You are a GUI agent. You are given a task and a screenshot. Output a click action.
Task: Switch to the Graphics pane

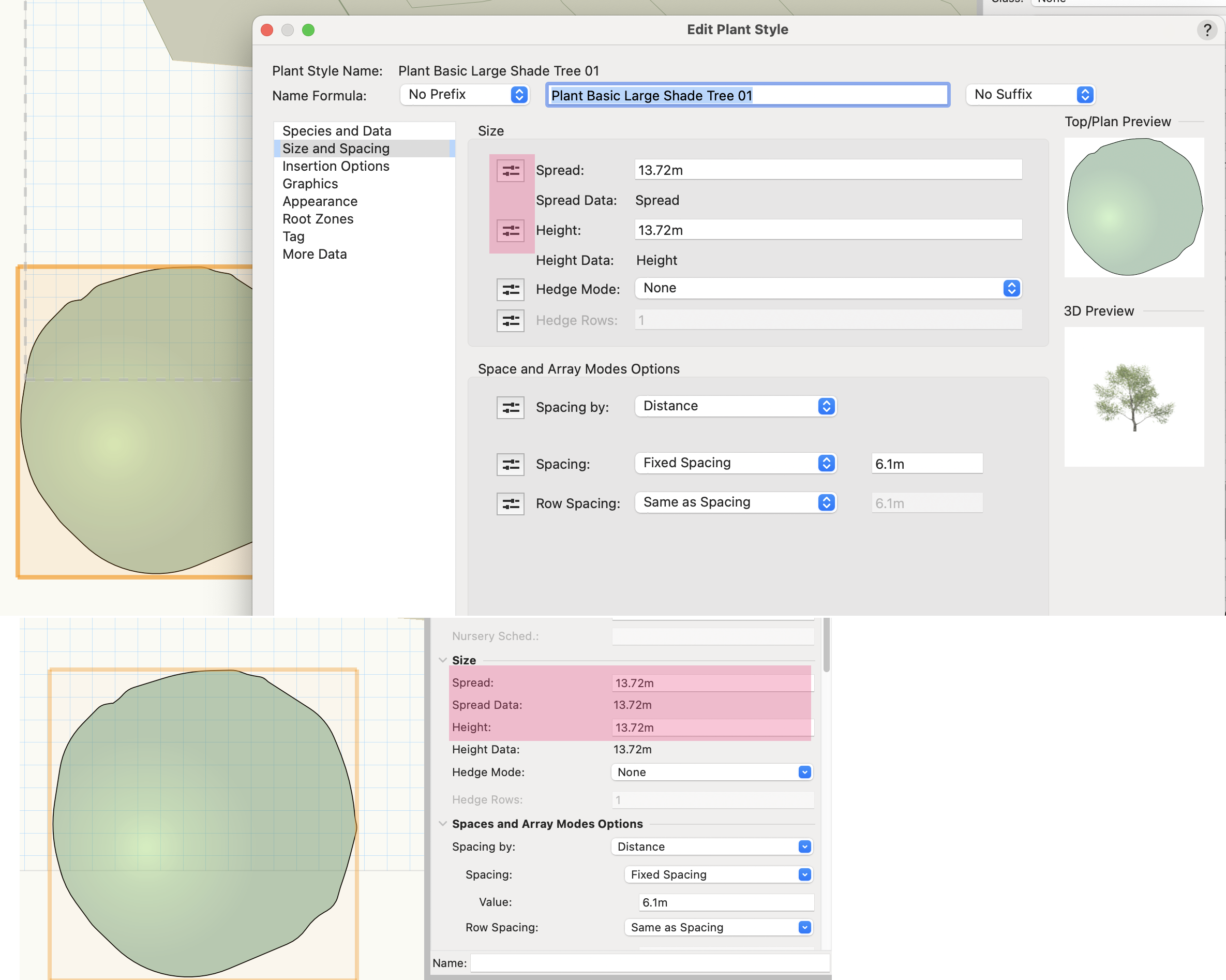[310, 183]
